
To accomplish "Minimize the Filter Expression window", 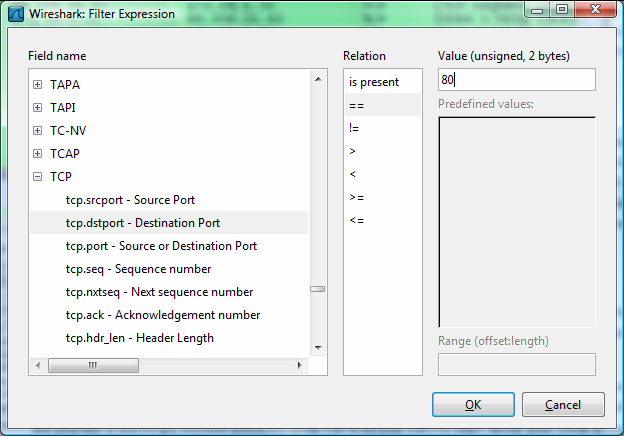I will point(537,10).
